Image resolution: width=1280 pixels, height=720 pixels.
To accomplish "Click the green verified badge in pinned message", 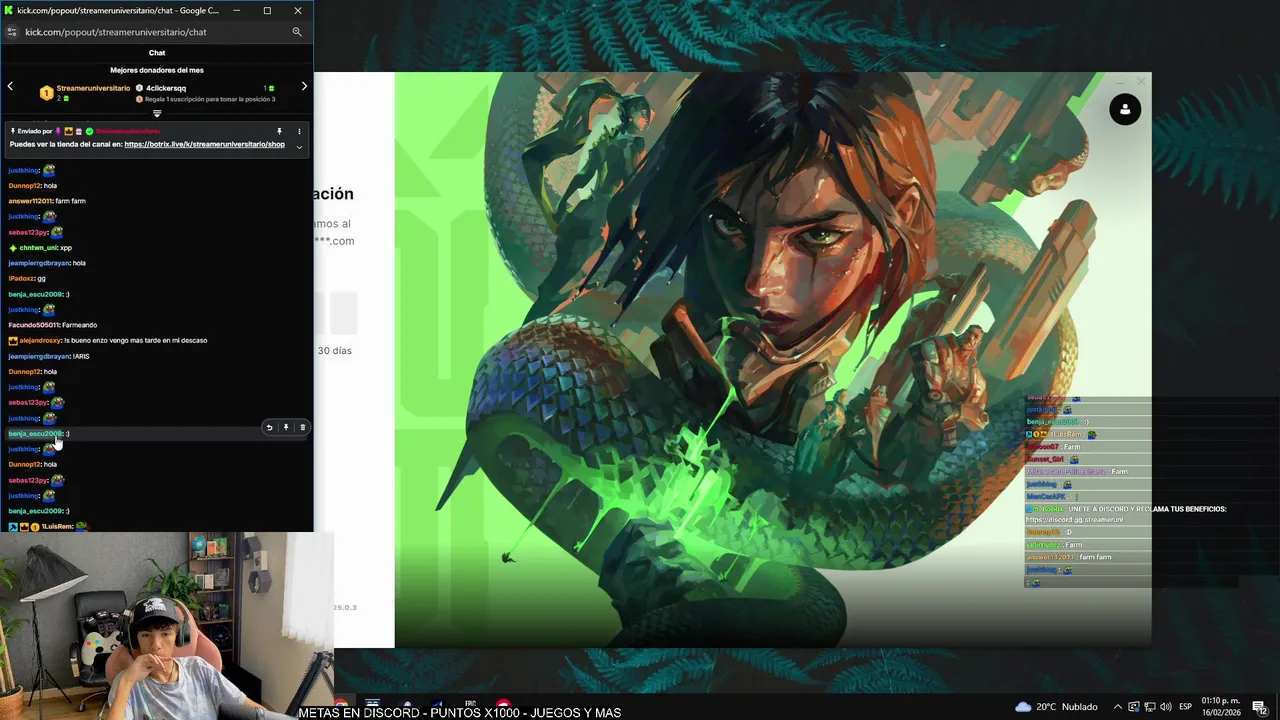I will pyautogui.click(x=89, y=131).
